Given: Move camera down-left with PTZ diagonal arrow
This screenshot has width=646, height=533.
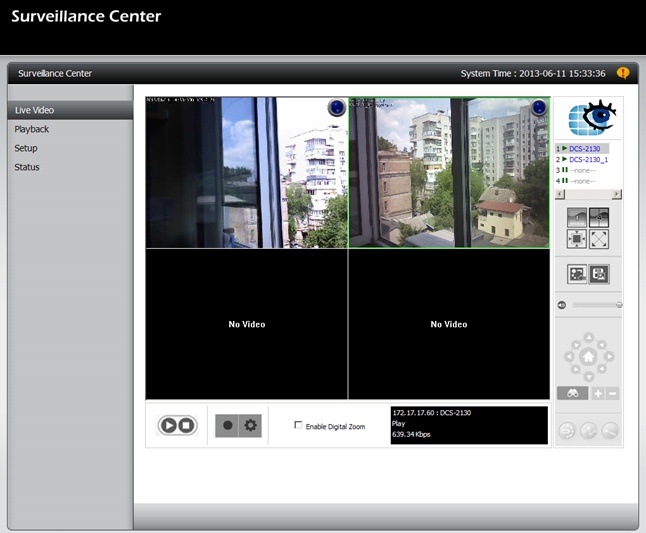Looking at the screenshot, I should pyautogui.click(x=576, y=369).
